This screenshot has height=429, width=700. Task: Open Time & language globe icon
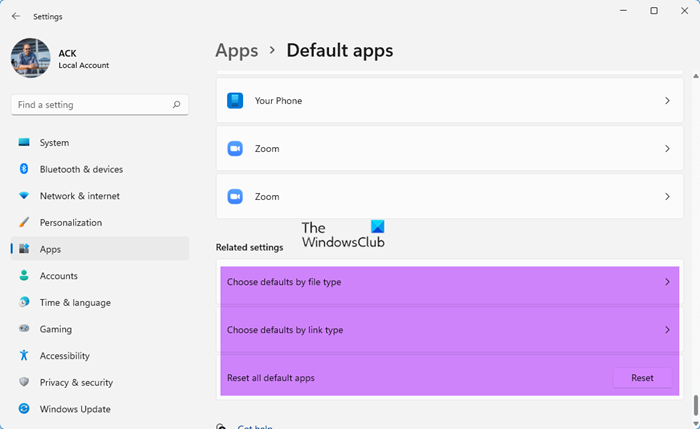(24, 303)
